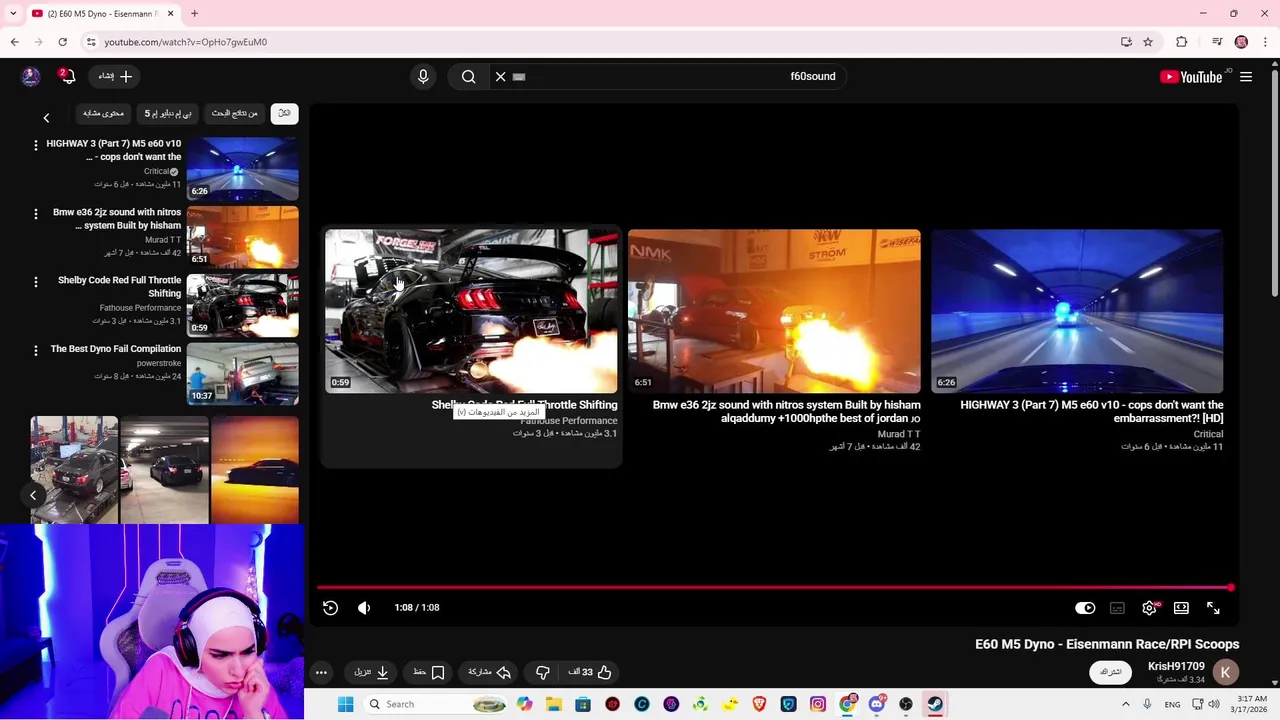Open The Best Dyno Fail Compilation thumbnail

click(x=242, y=373)
